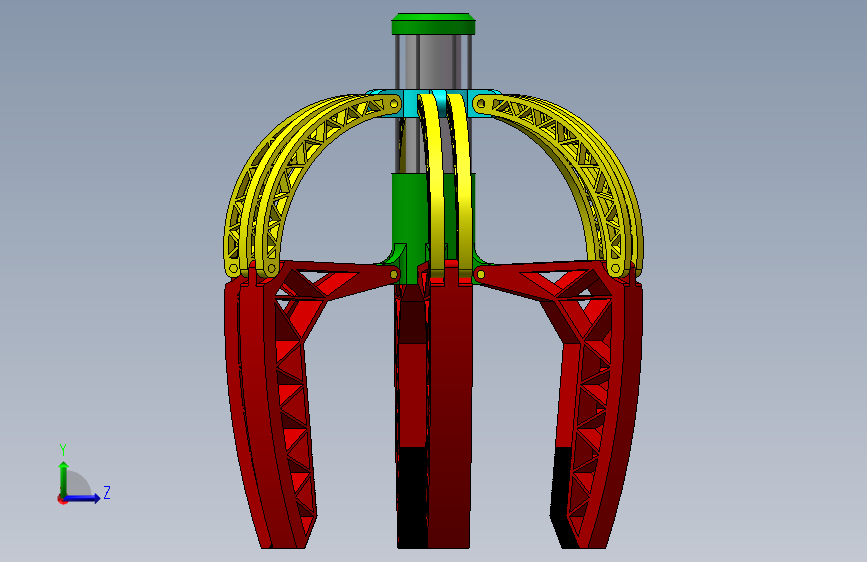Viewport: 867px width, 562px height.
Task: Select the yellow pivot pin on left red link
Action: coord(394,274)
